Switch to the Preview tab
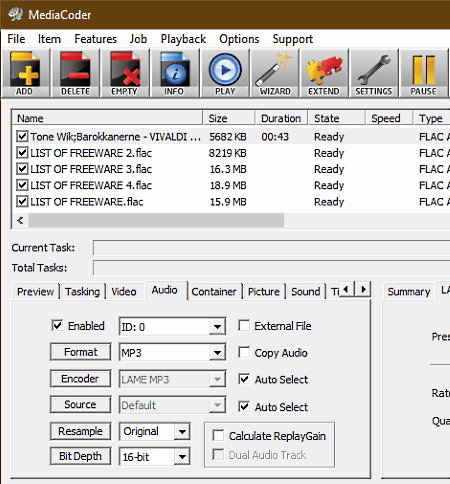Screen dimensions: 450x484 point(35,292)
